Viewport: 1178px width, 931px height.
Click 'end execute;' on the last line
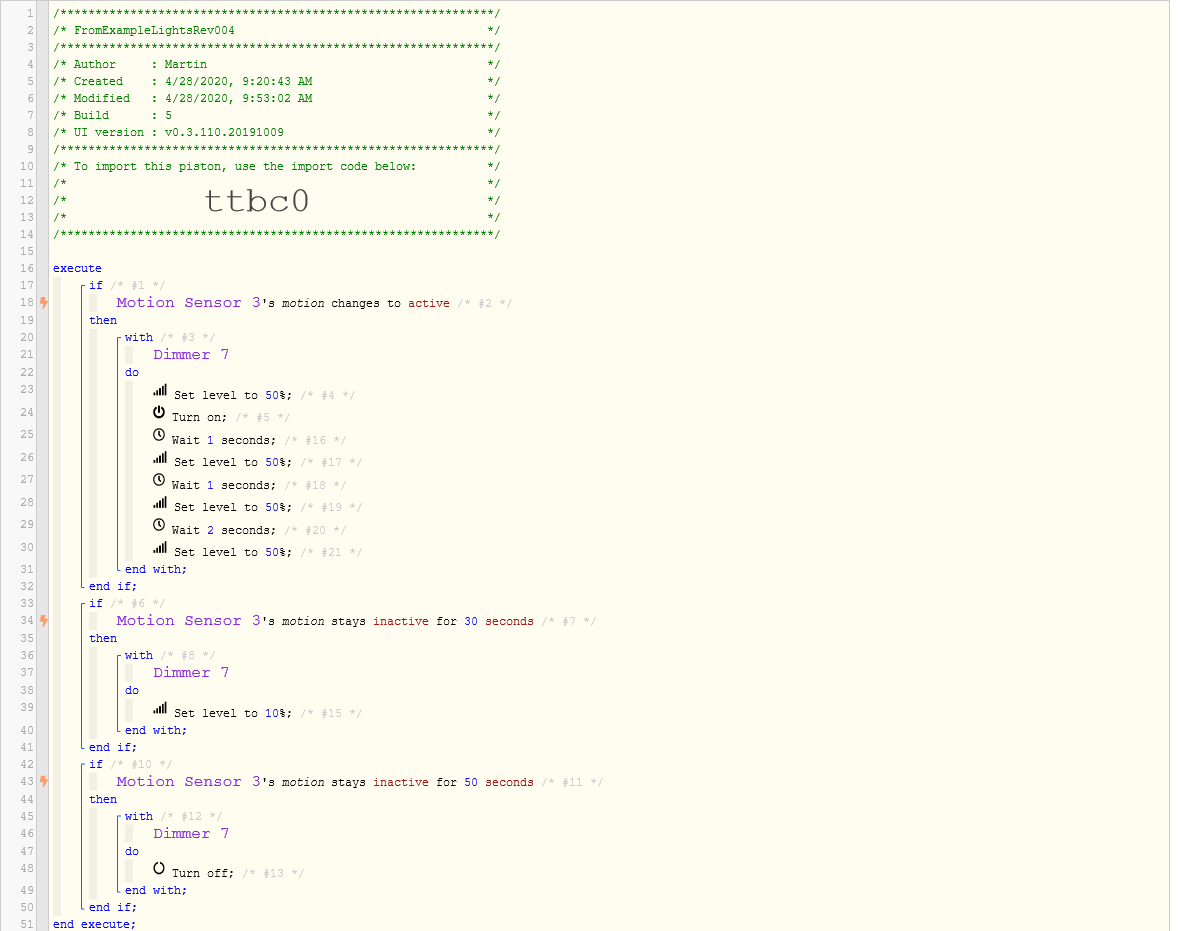tap(95, 924)
